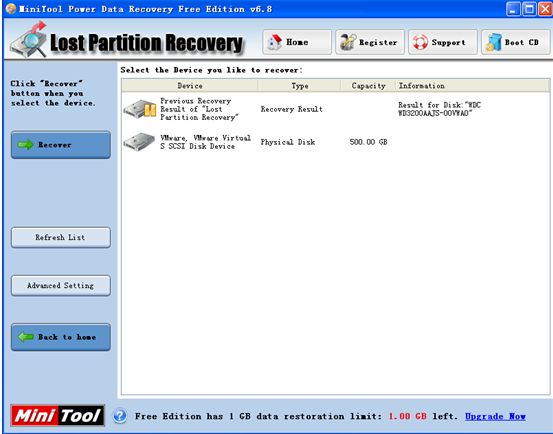This screenshot has height=434, width=553.
Task: Sort by the Capacity column header
Action: [x=368, y=86]
